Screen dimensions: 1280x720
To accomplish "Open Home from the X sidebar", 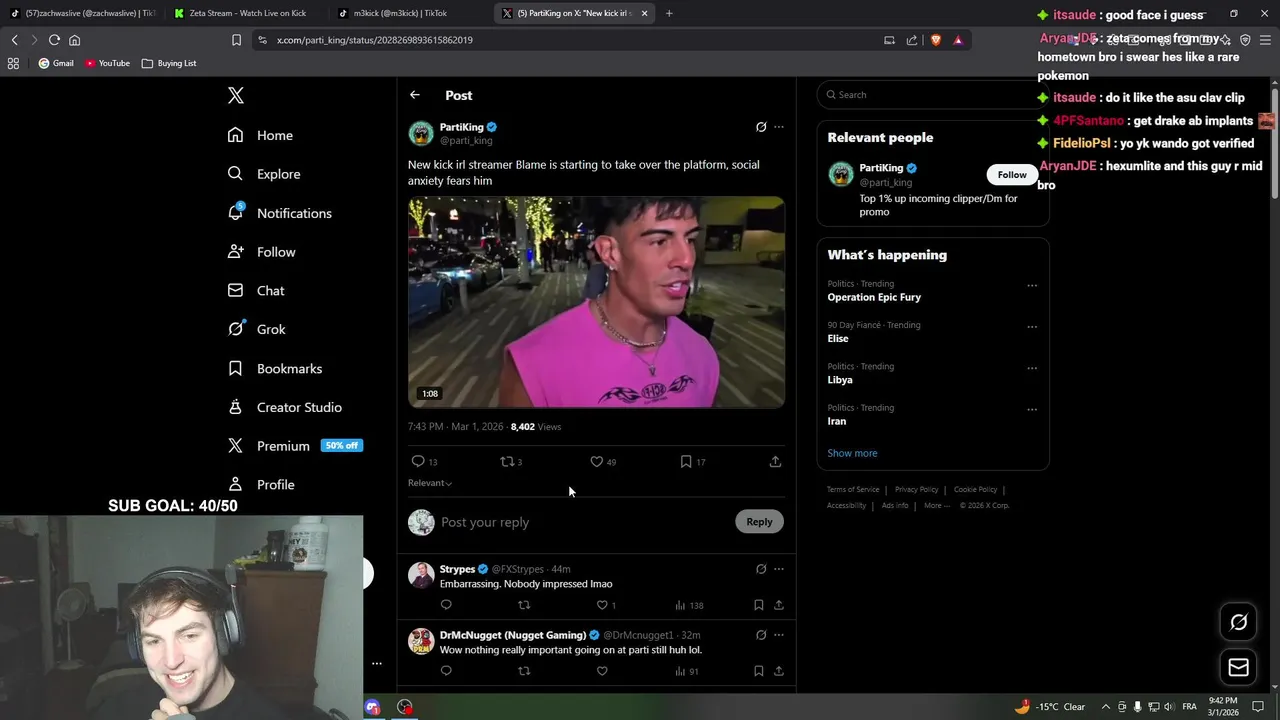I will coord(260,135).
